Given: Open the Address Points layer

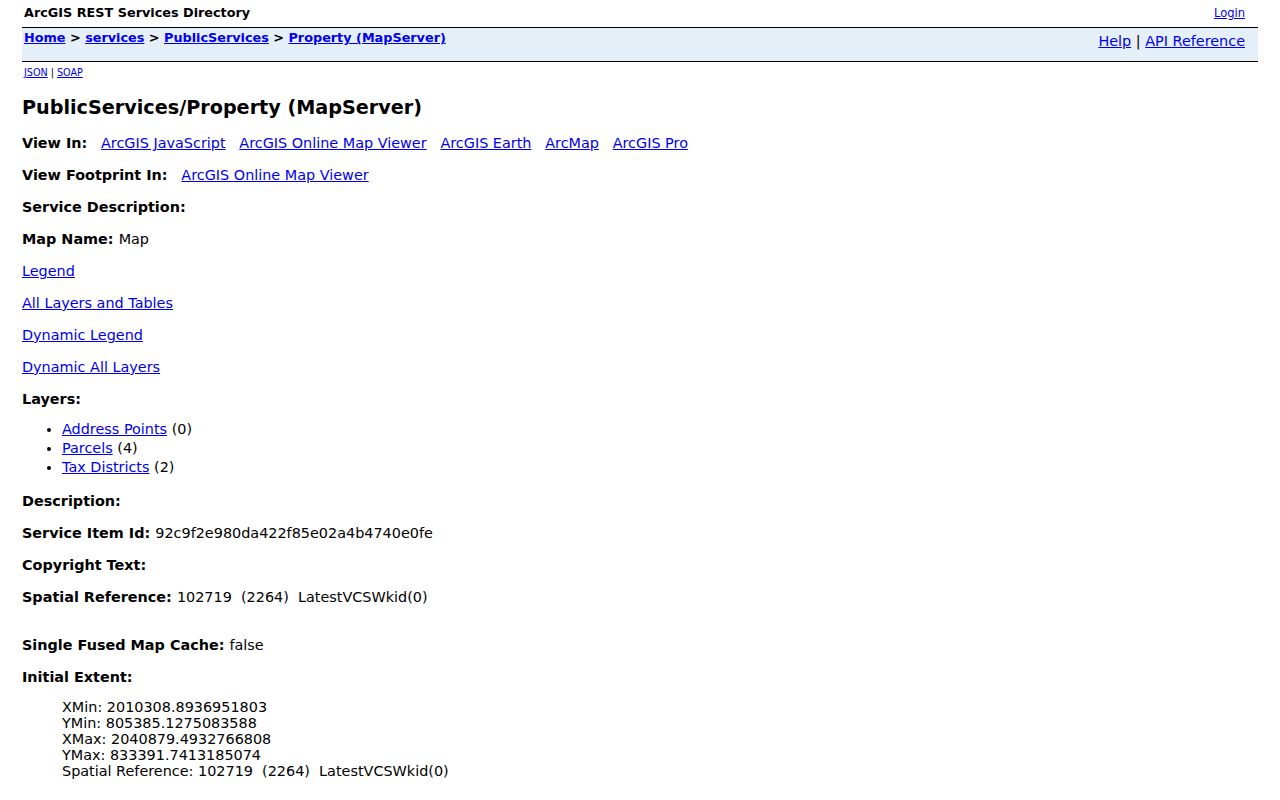Looking at the screenshot, I should (x=114, y=429).
